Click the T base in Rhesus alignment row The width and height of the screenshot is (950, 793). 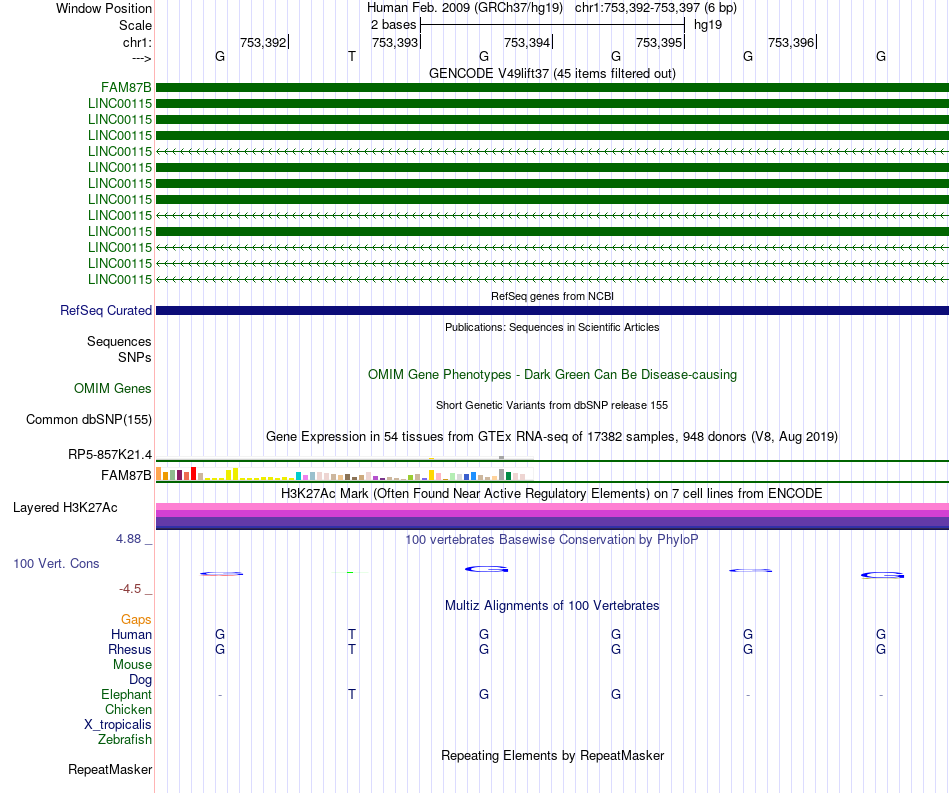(351, 649)
